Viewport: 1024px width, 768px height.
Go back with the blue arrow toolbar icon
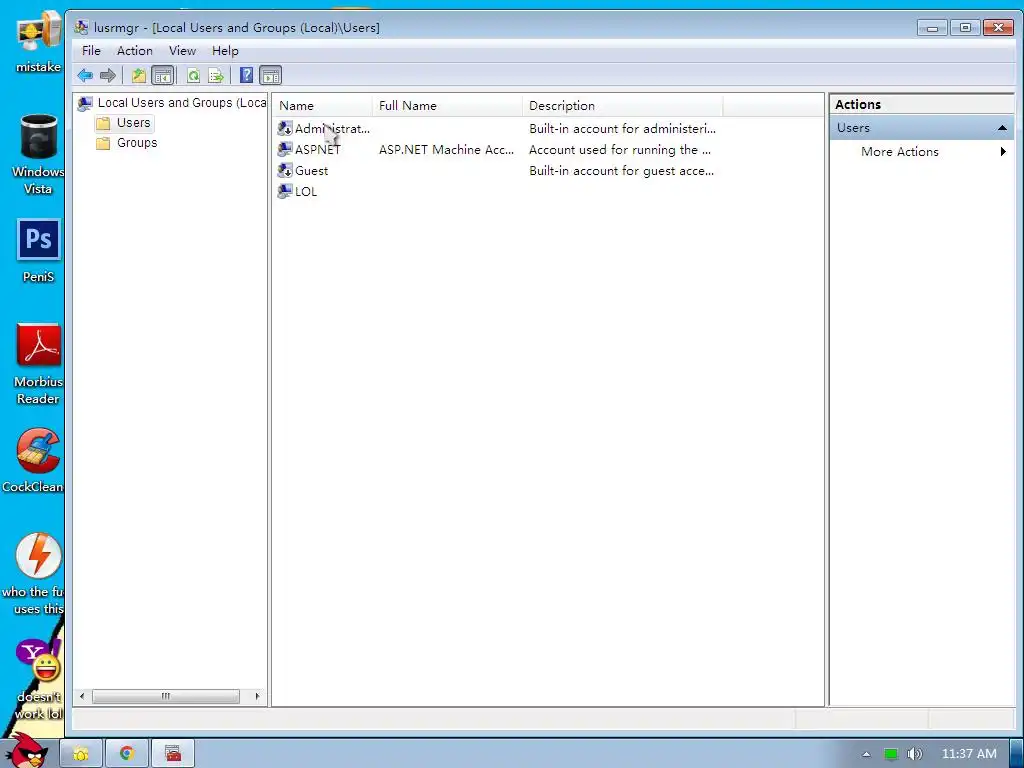(85, 76)
